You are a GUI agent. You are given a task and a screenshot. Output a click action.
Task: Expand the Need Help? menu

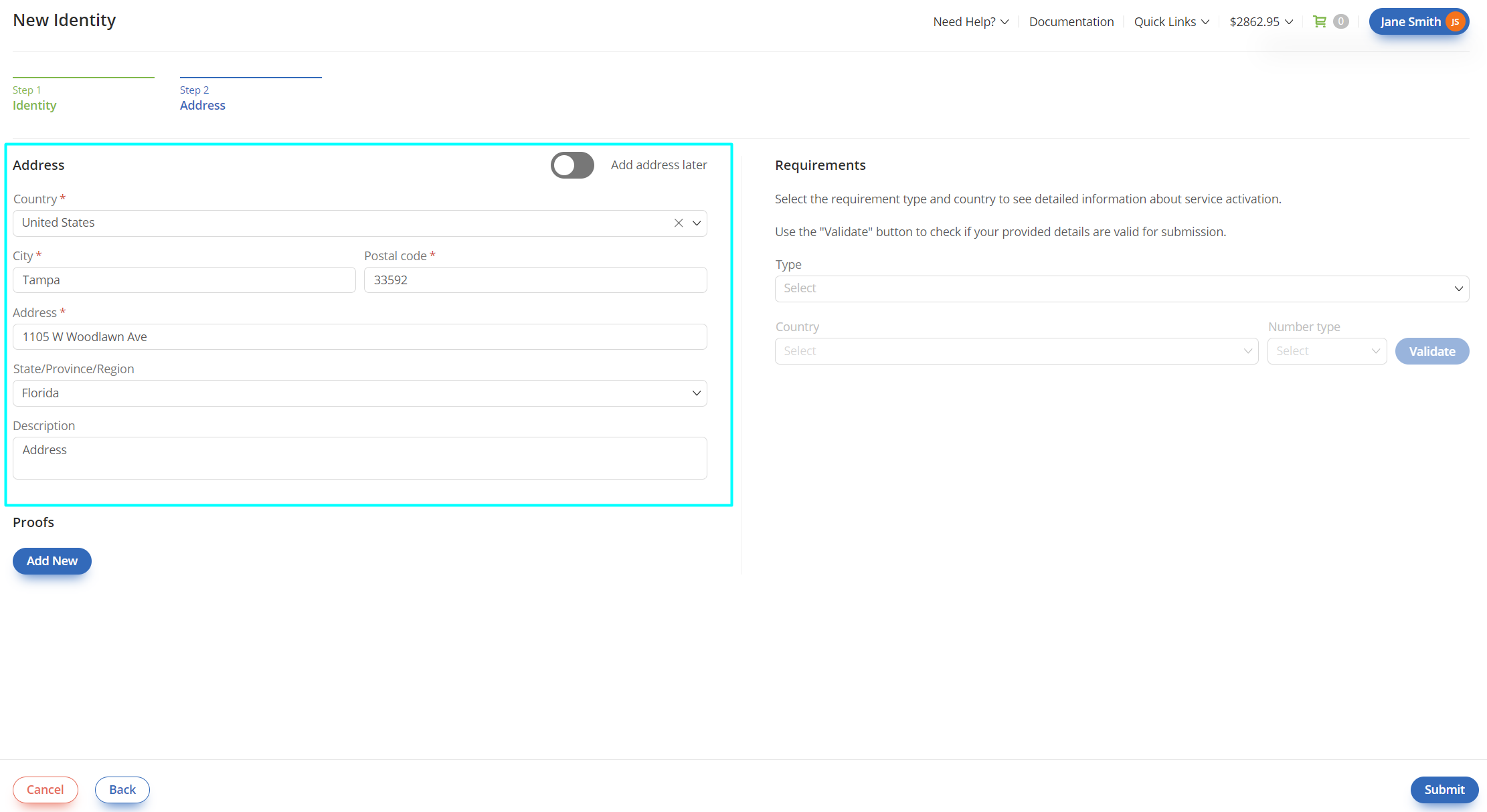[971, 21]
